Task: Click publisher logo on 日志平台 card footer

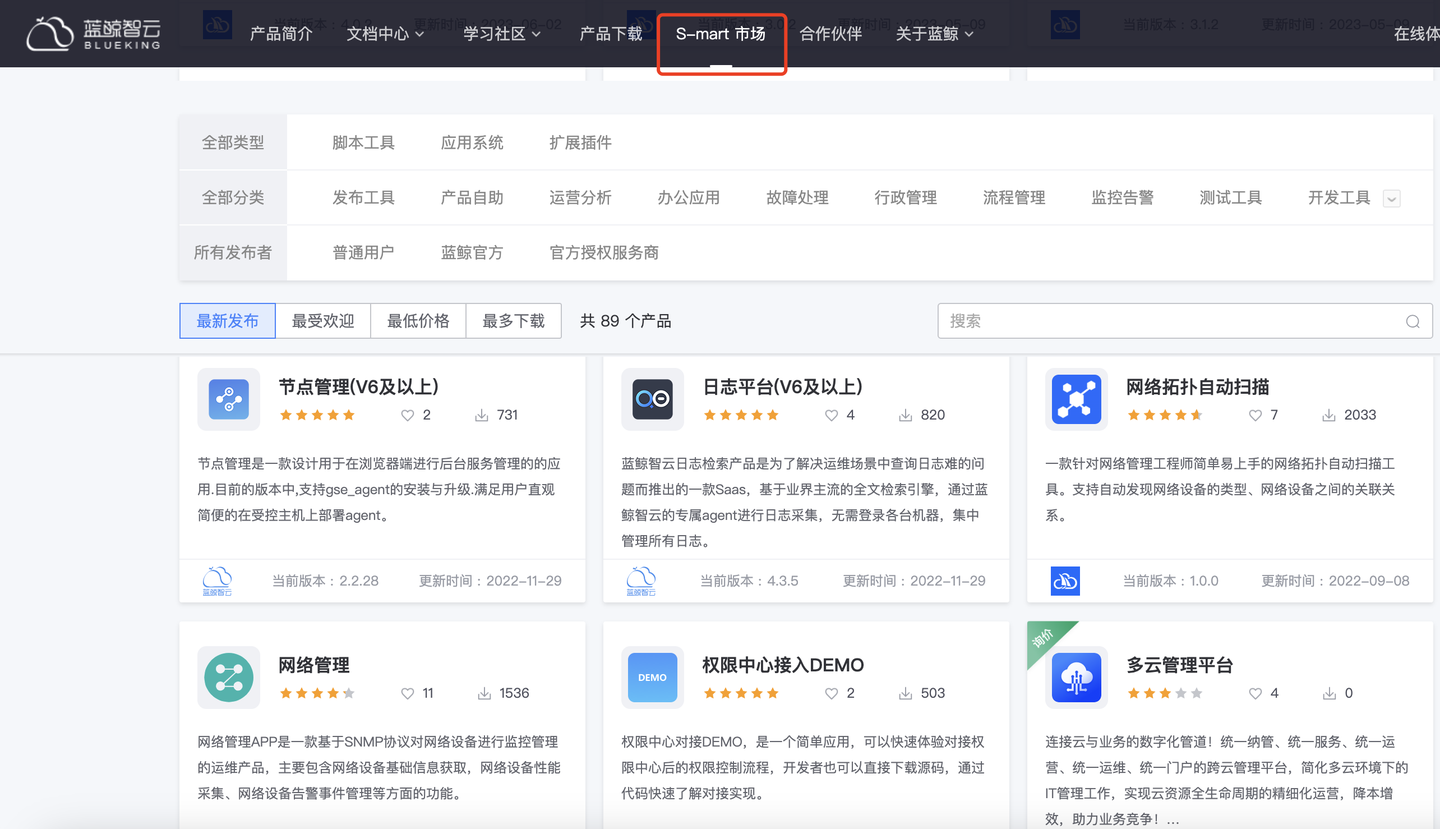Action: (641, 581)
